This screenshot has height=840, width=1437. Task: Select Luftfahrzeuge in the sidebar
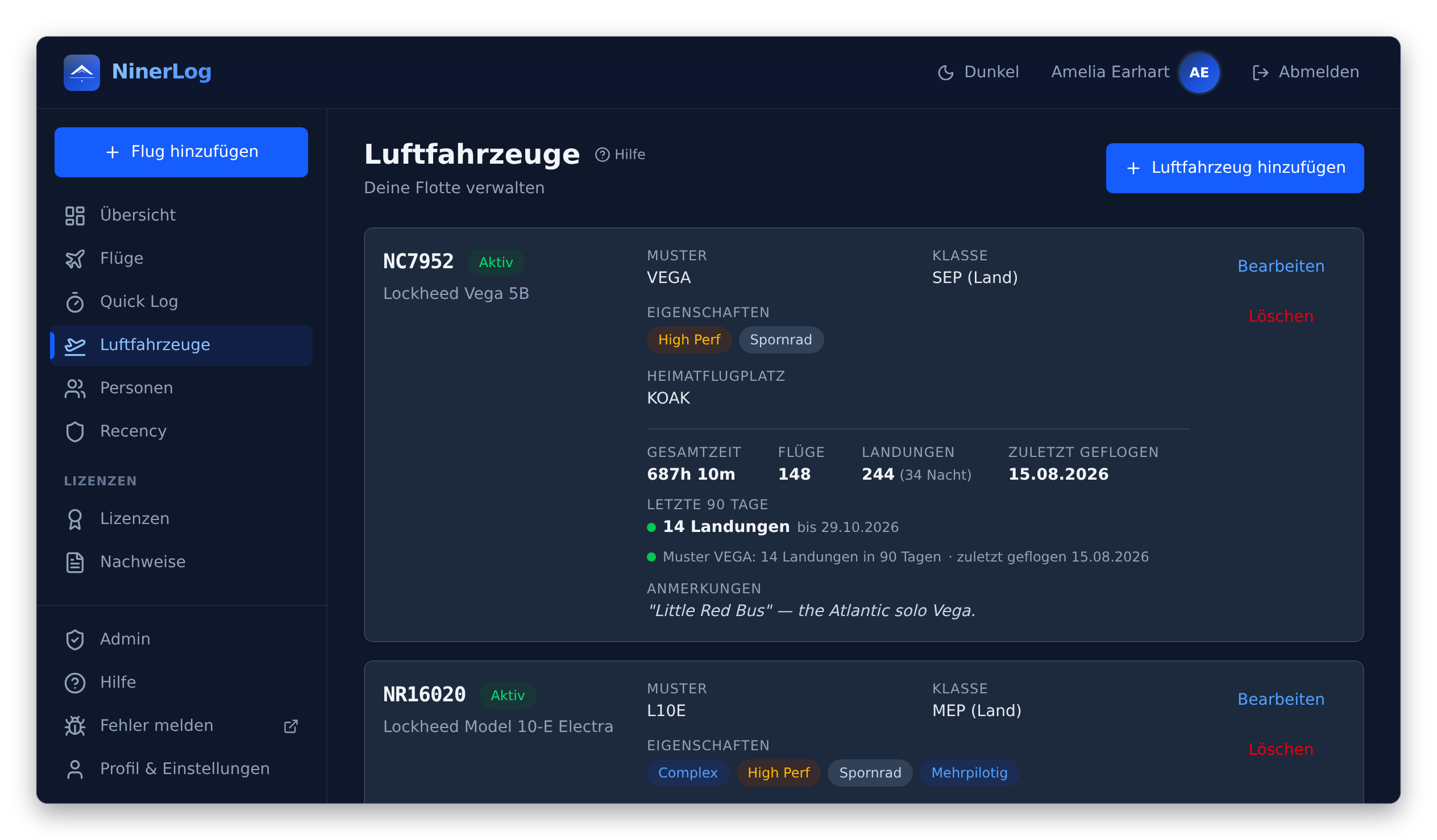pyautogui.click(x=181, y=346)
